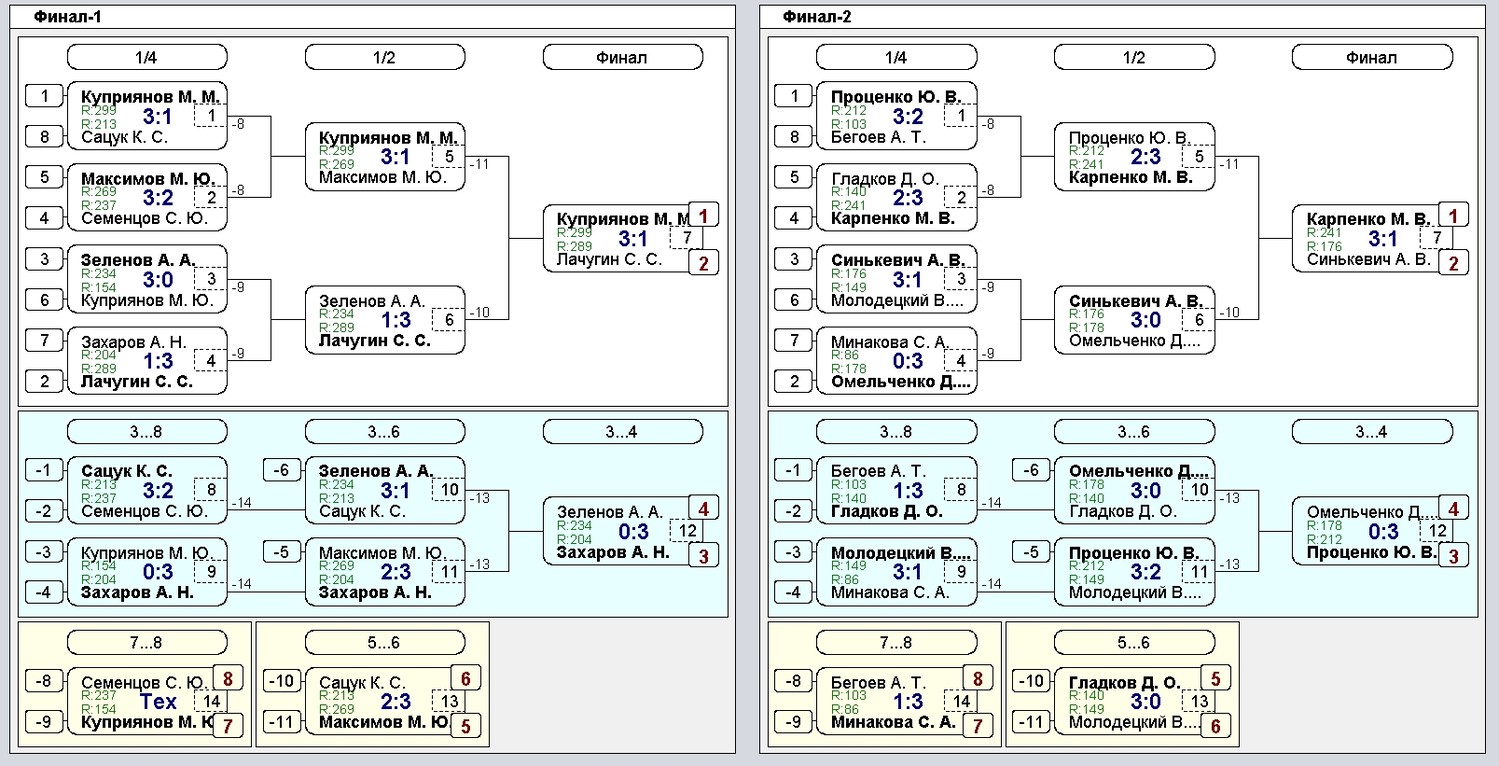This screenshot has height=766, width=1499.
Task: Click match number 10 box in Финал-2 3...6
Action: tap(1199, 490)
